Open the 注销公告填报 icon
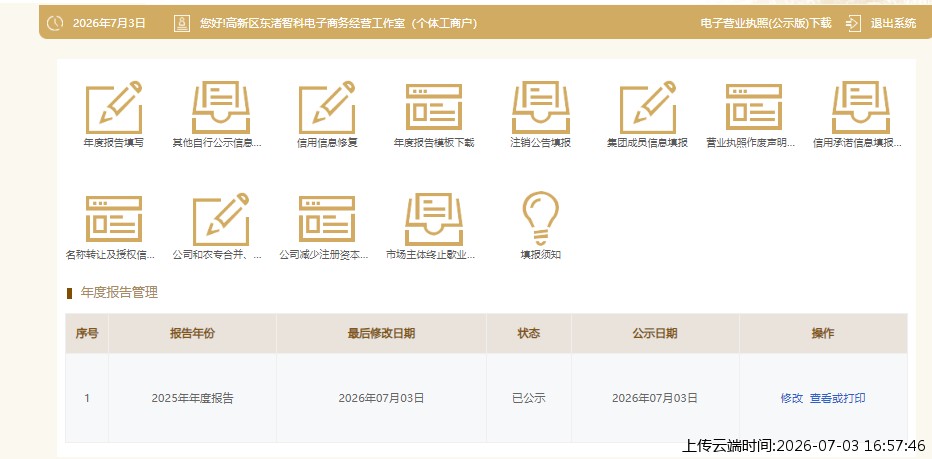932x459 pixels. pos(541,107)
